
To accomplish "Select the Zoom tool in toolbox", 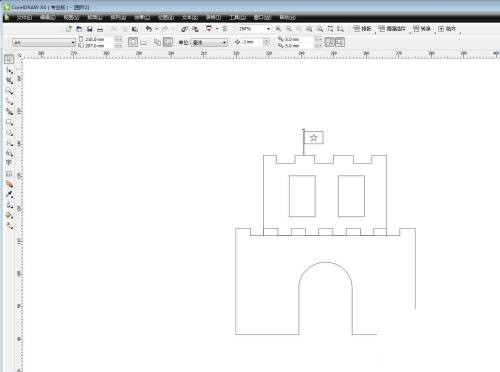I will pos(9,91).
